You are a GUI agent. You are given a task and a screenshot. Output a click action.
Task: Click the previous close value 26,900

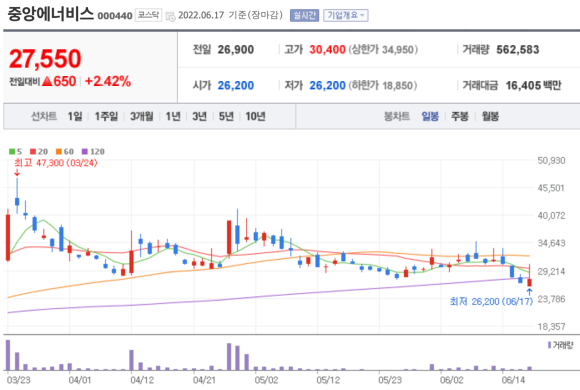coord(236,50)
